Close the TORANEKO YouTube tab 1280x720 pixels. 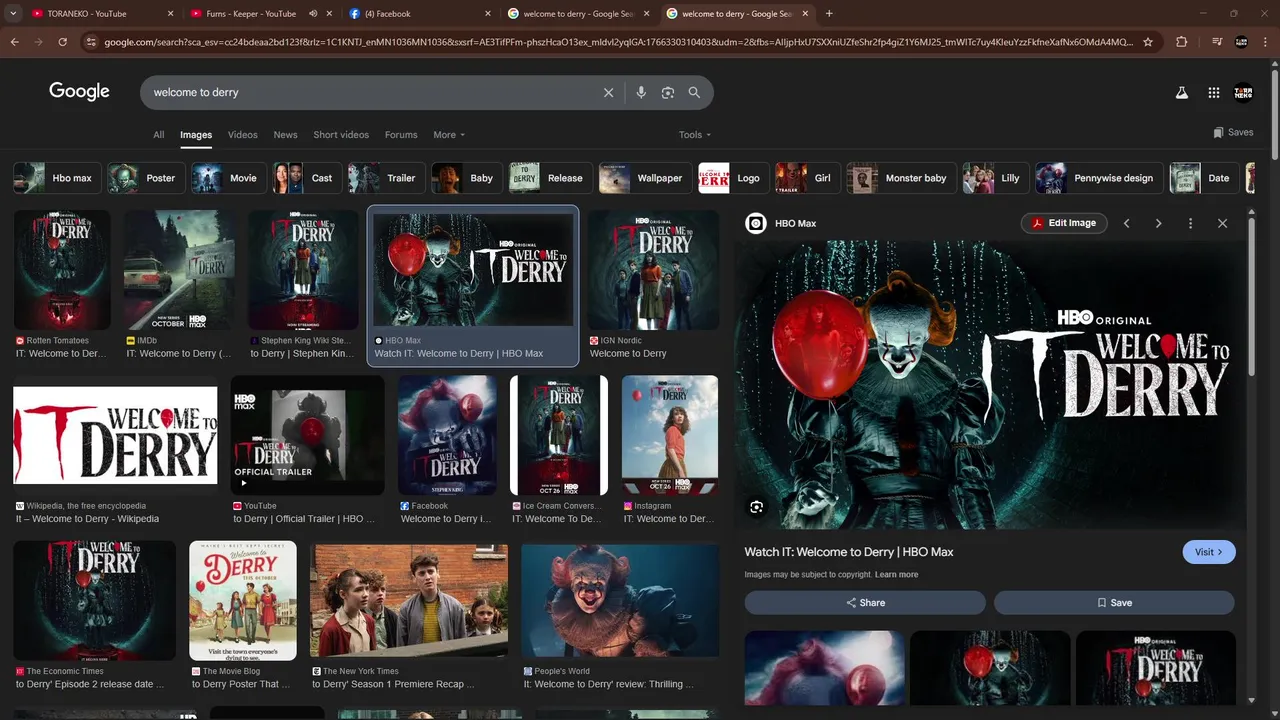tap(170, 14)
